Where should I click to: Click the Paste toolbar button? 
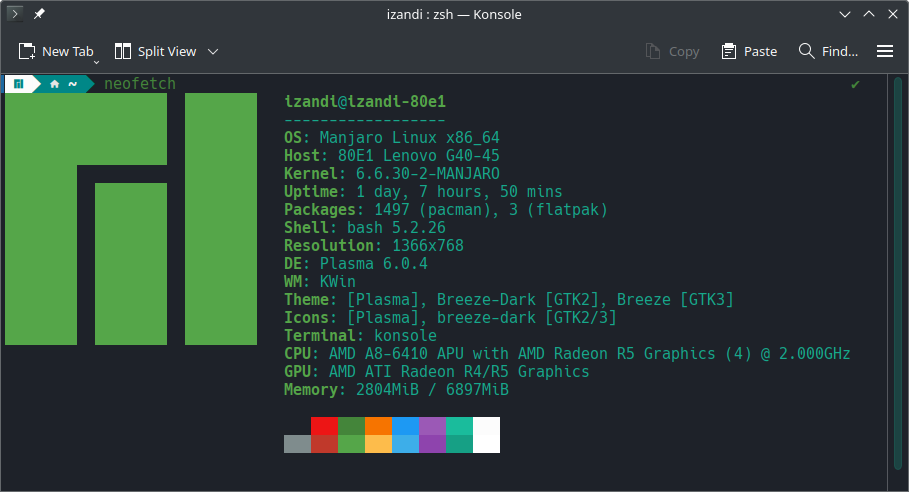pos(749,52)
